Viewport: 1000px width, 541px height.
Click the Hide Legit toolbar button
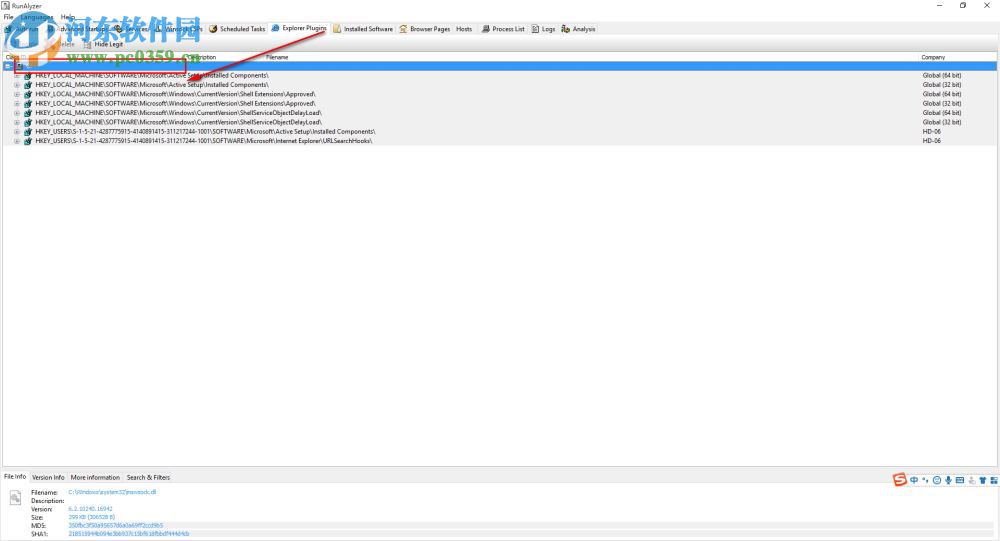(x=103, y=44)
